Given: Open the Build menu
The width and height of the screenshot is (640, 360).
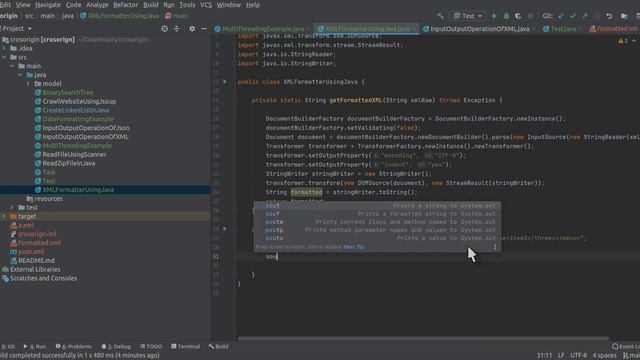Looking at the screenshot, I should [151, 5].
